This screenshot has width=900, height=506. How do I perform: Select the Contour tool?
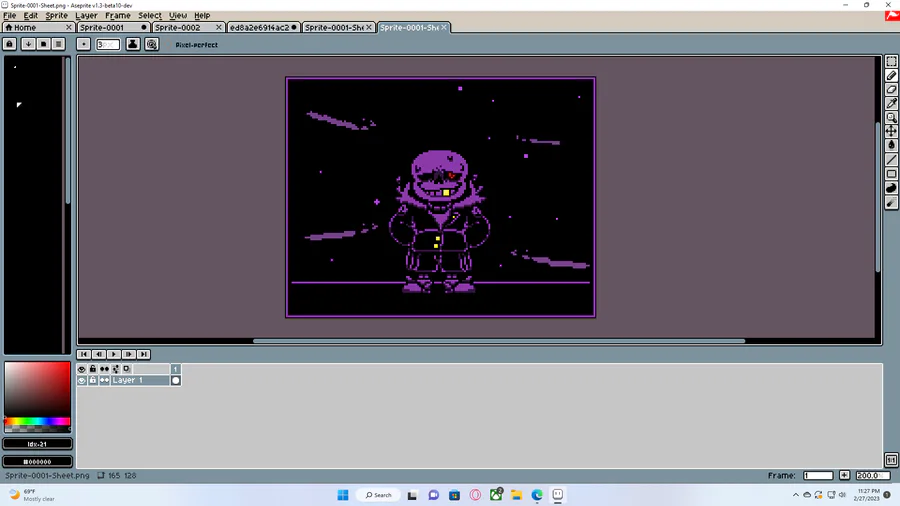891,188
